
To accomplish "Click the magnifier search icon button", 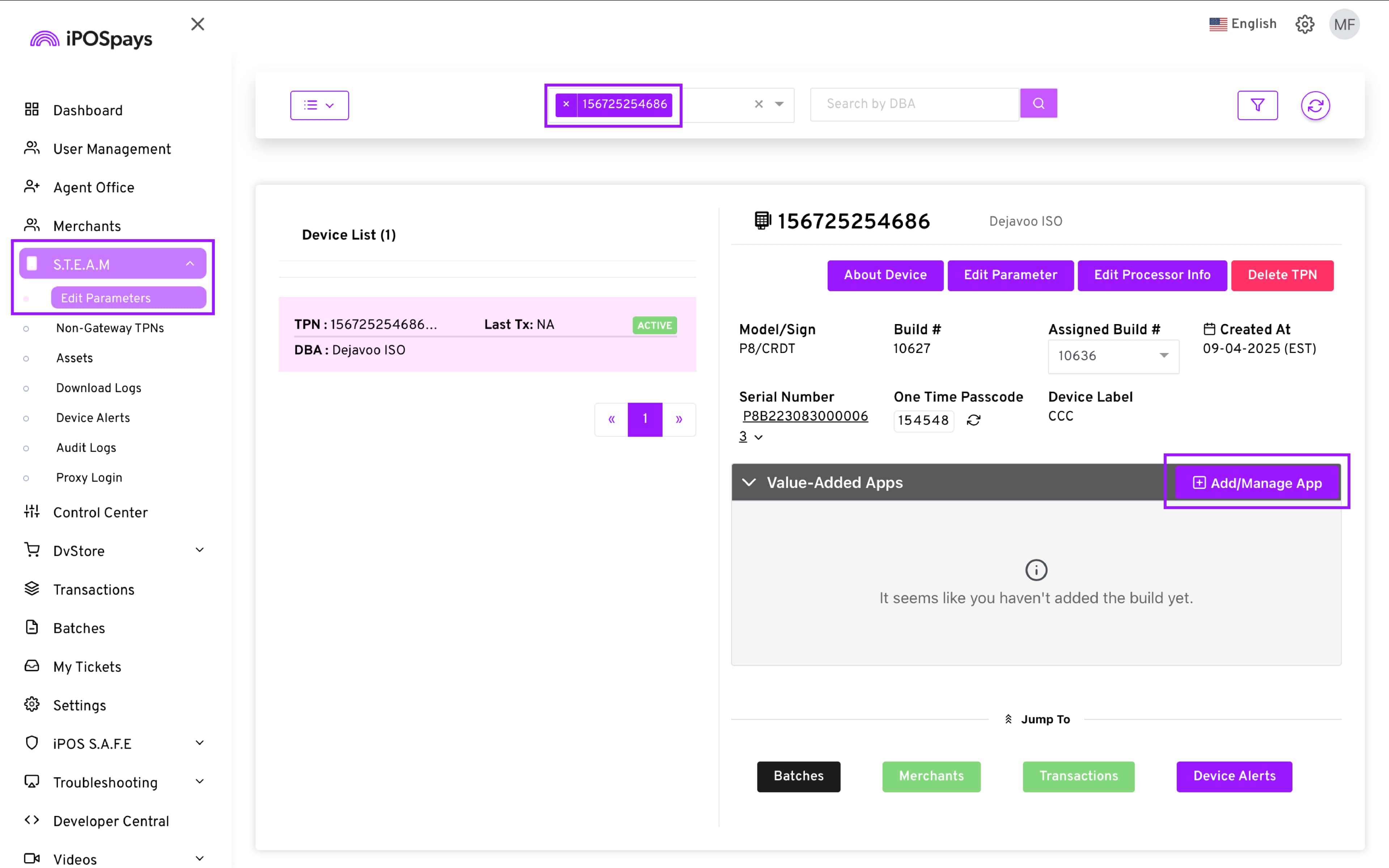I will click(1038, 103).
